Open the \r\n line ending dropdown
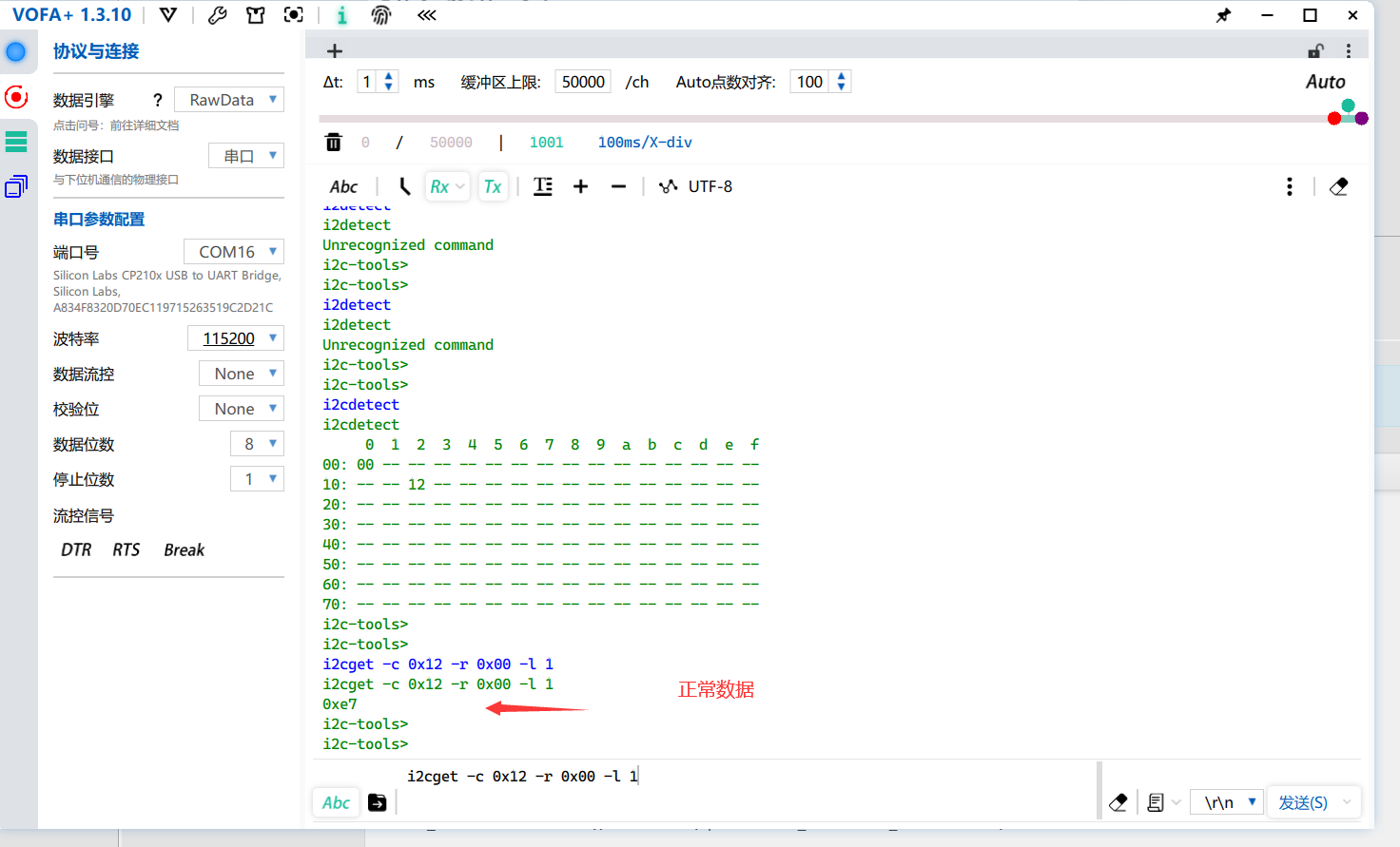This screenshot has height=847, width=1400. tap(1228, 802)
